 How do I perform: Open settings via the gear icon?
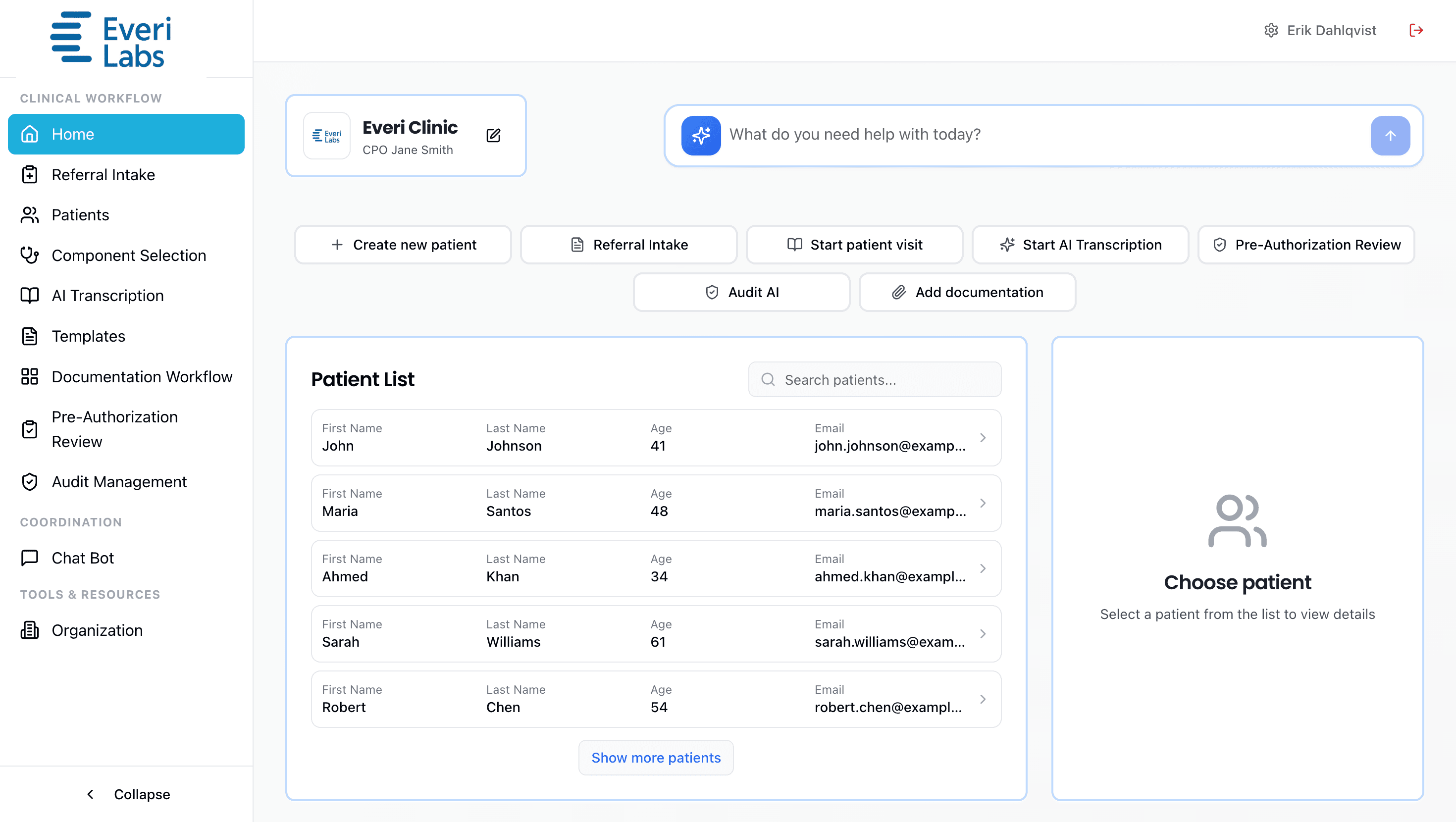point(1271,31)
